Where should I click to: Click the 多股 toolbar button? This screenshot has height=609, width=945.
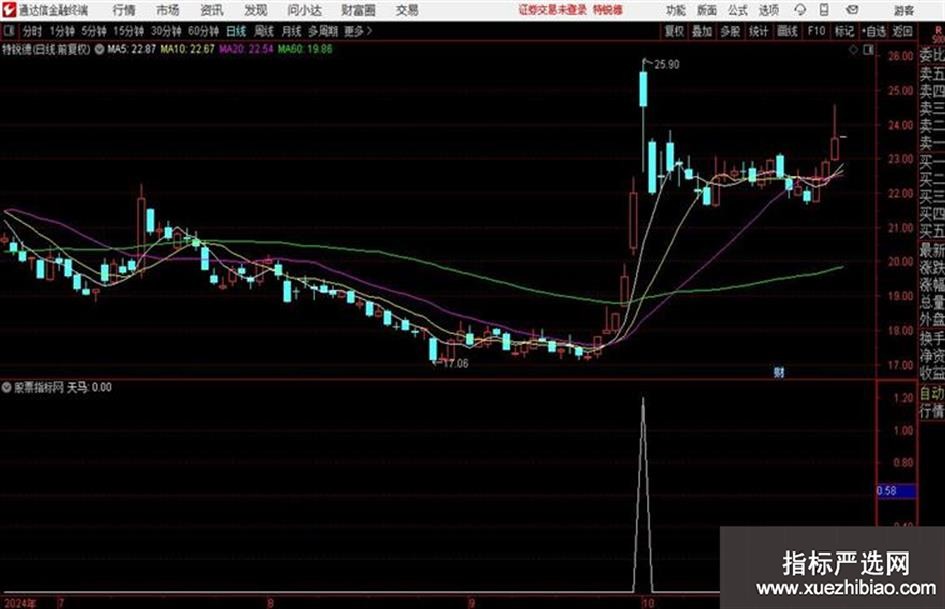730,31
